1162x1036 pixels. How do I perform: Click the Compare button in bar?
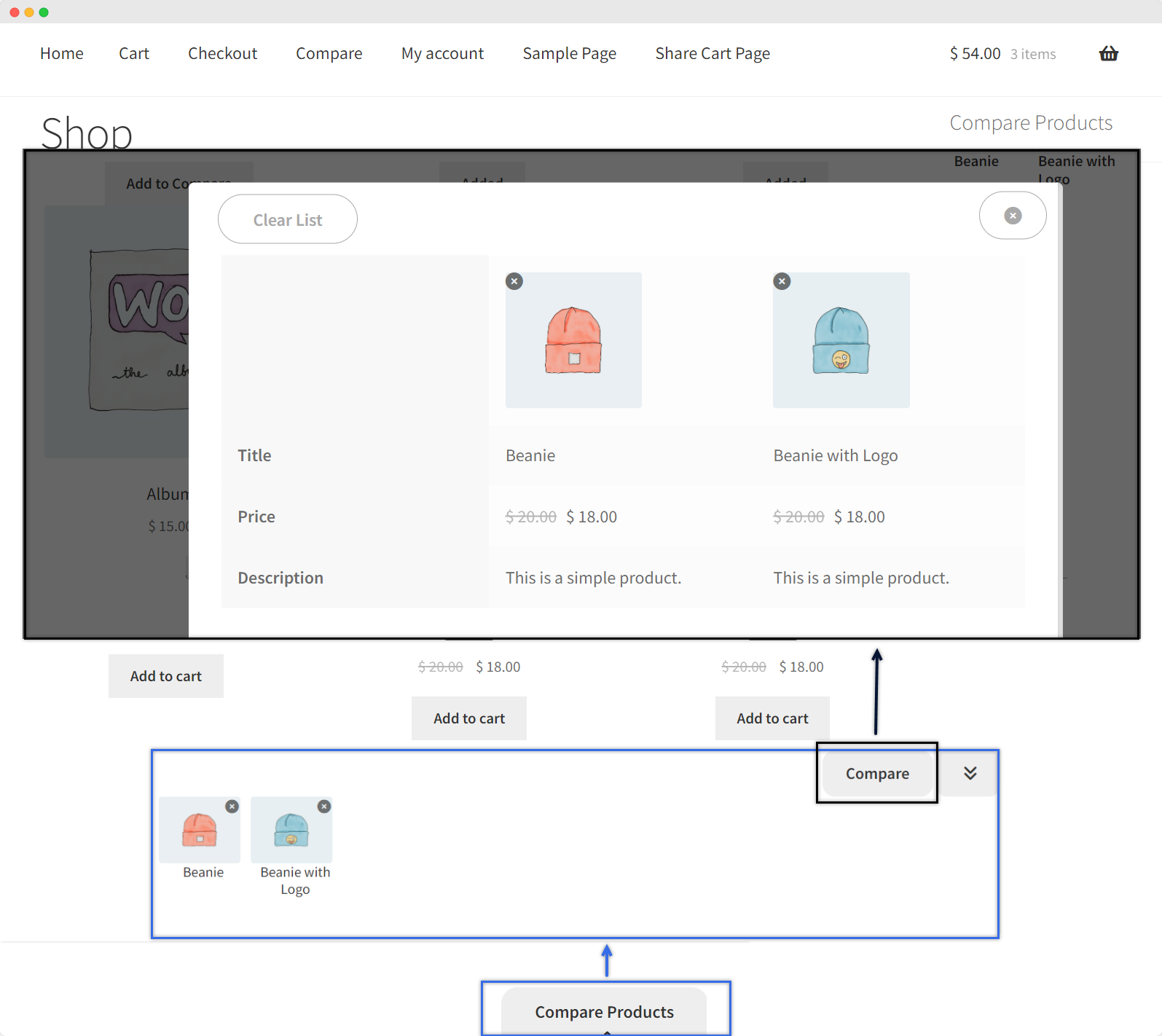tap(876, 774)
